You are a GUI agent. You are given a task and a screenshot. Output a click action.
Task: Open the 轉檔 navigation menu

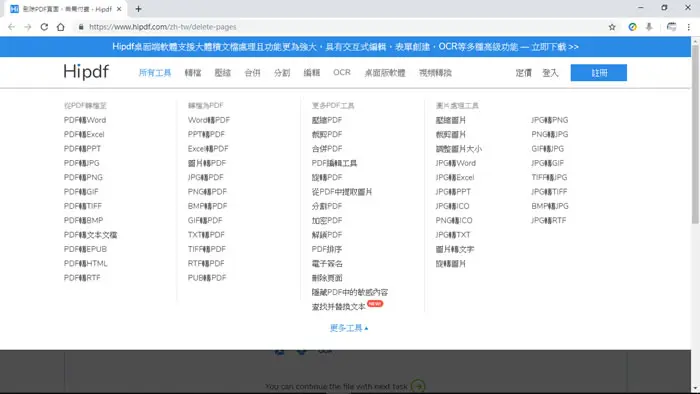coord(193,73)
